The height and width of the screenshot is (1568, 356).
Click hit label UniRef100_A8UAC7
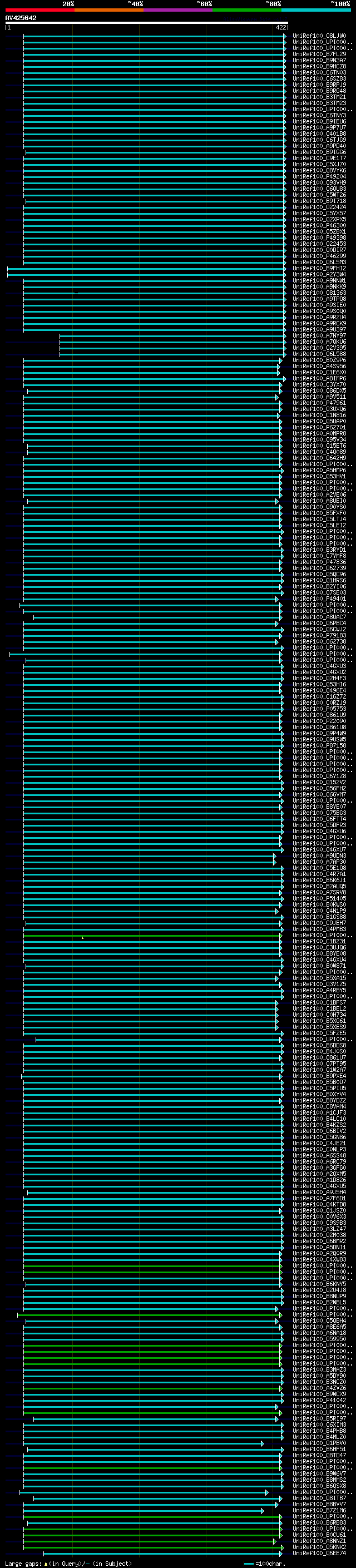pos(319,617)
